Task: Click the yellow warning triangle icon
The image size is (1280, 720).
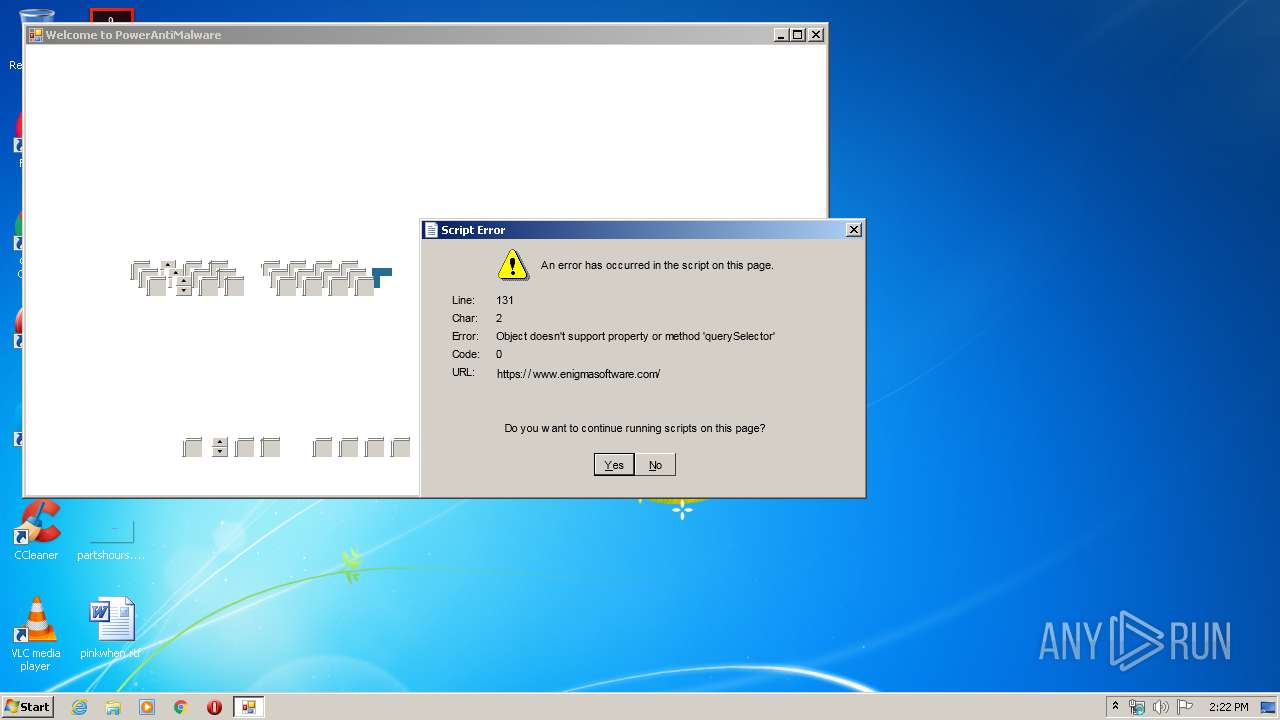Action: click(512, 264)
